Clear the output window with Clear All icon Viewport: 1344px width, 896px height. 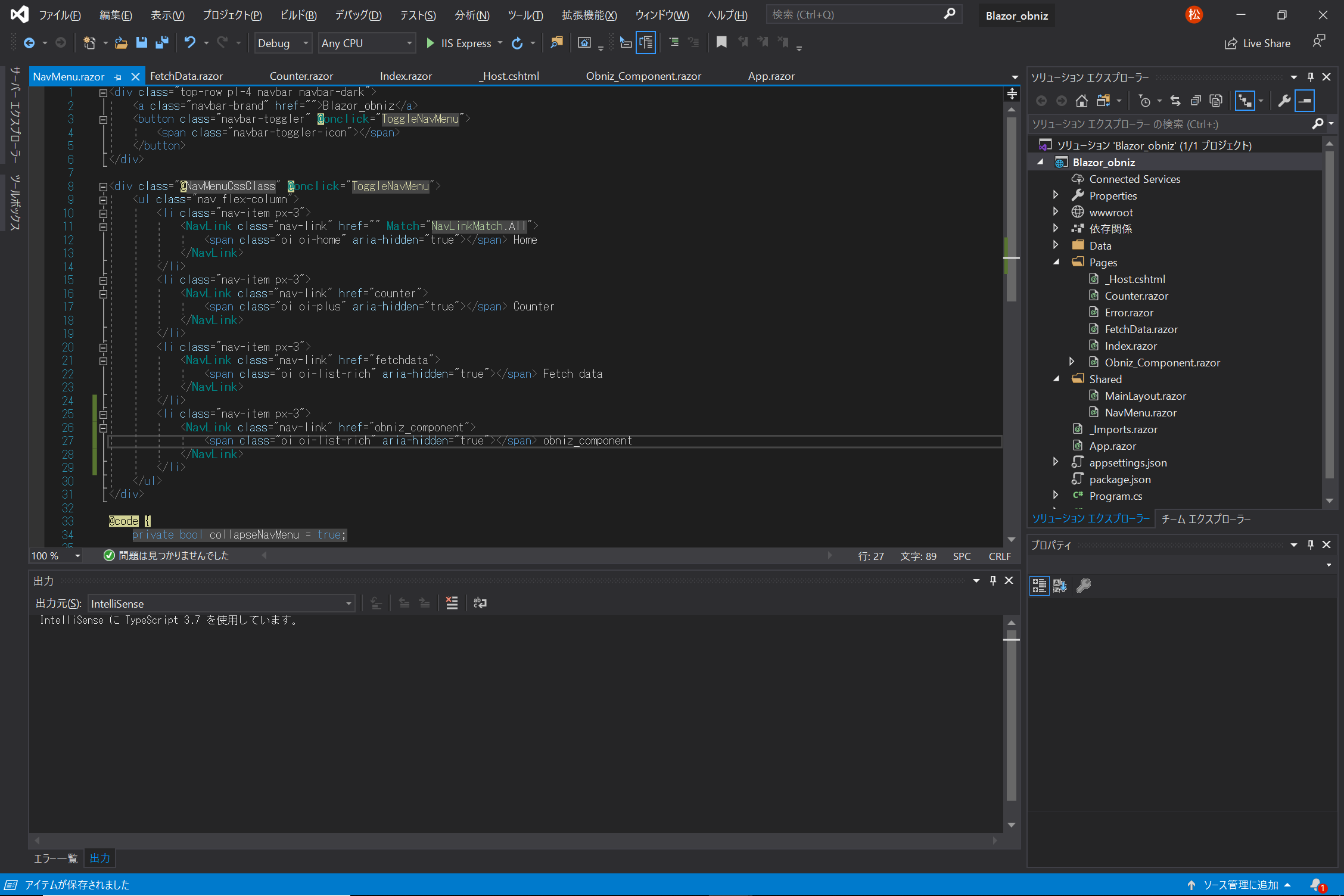click(452, 603)
